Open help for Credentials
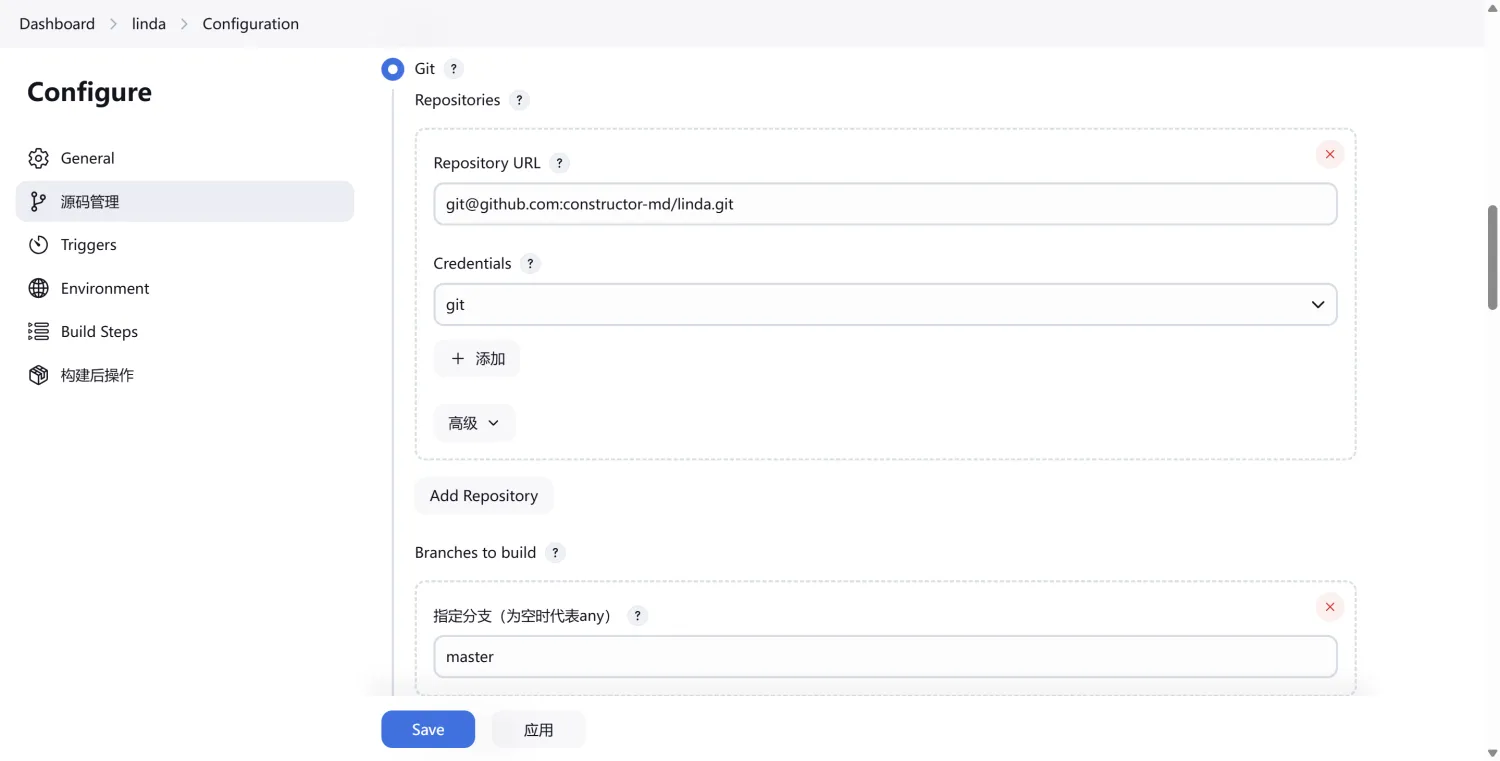The width and height of the screenshot is (1500, 761). [530, 263]
